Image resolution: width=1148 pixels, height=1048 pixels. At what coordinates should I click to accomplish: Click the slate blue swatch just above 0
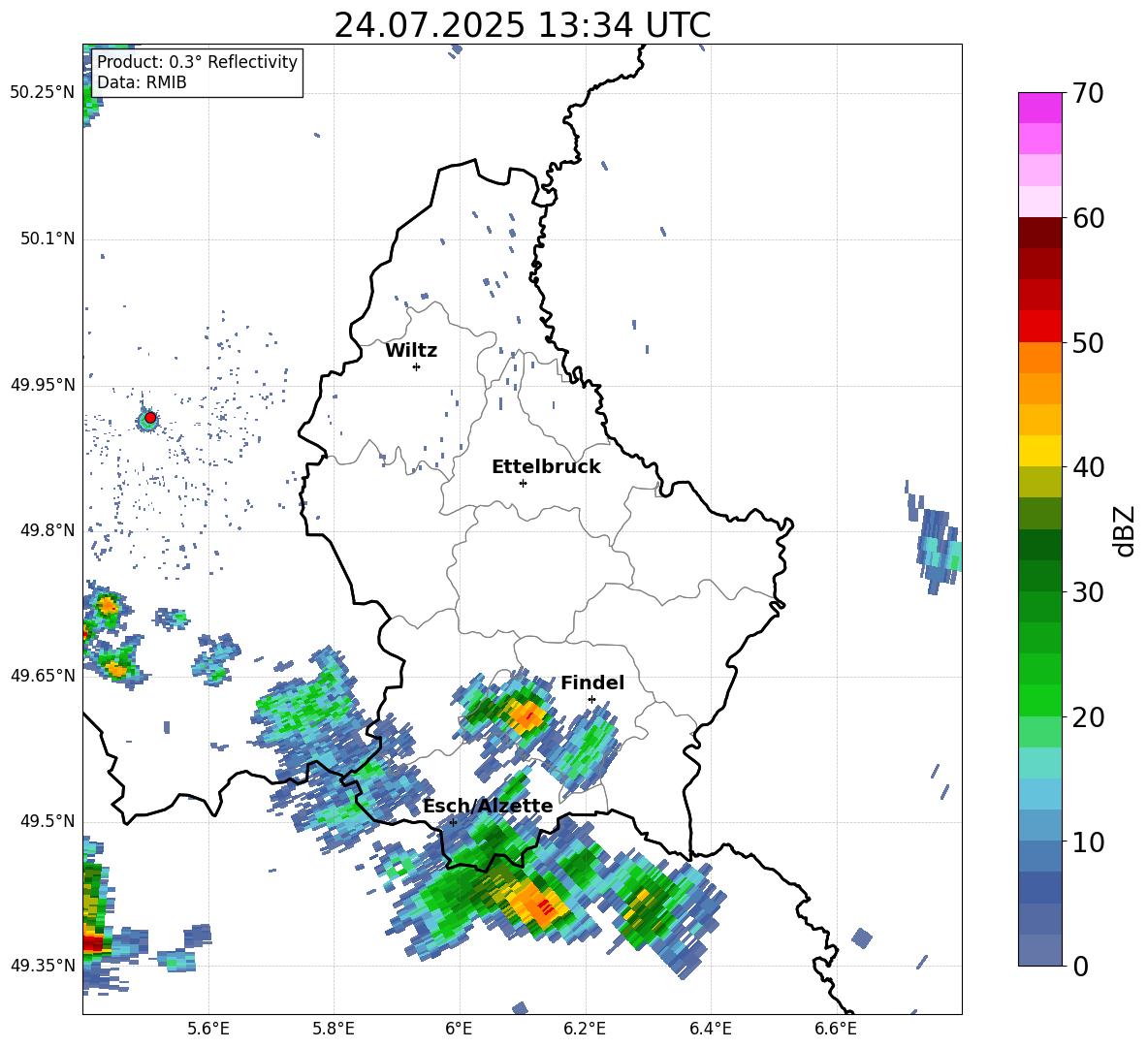coord(1039,950)
